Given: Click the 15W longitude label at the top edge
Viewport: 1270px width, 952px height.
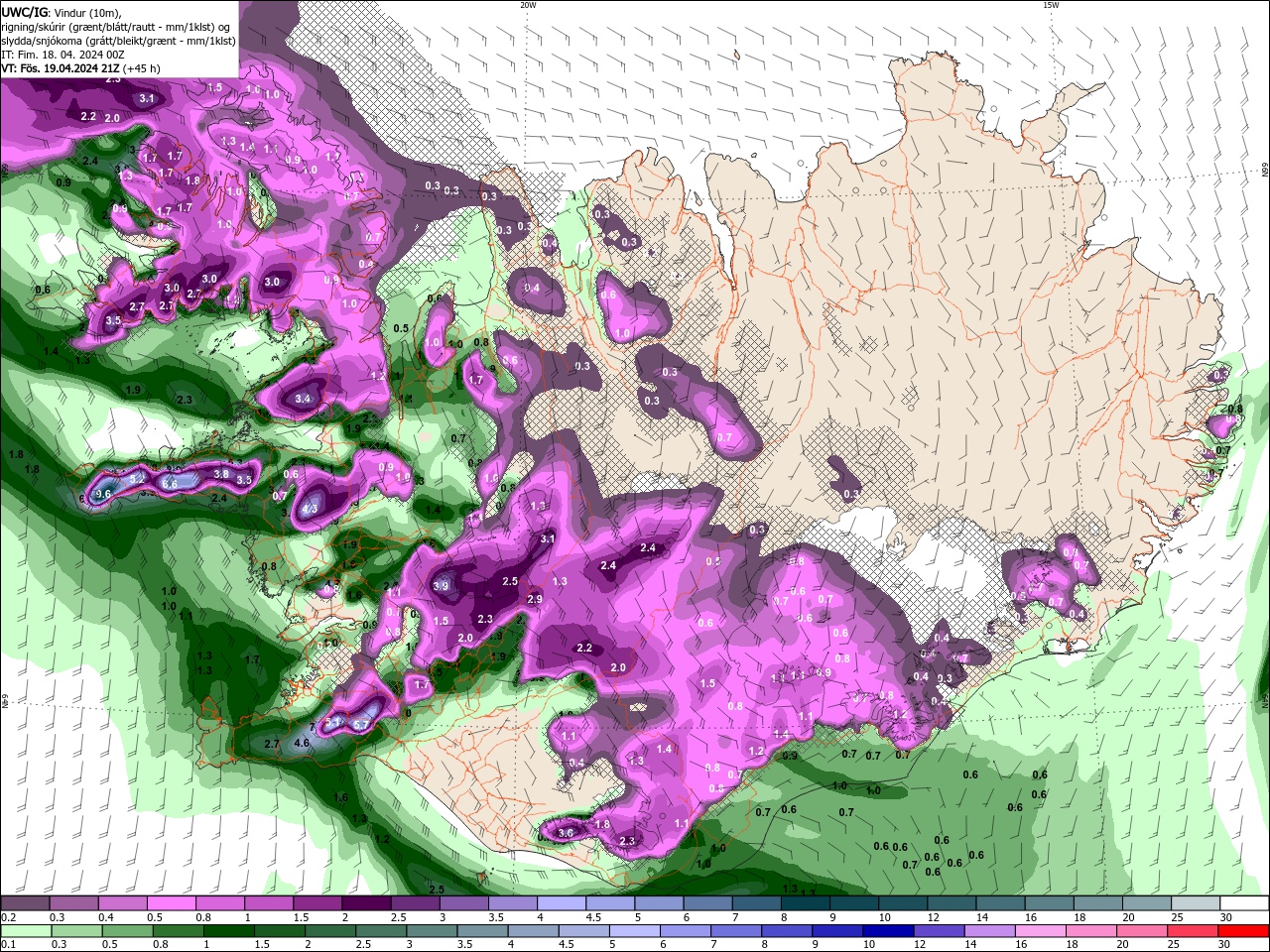Looking at the screenshot, I should (x=1050, y=5).
